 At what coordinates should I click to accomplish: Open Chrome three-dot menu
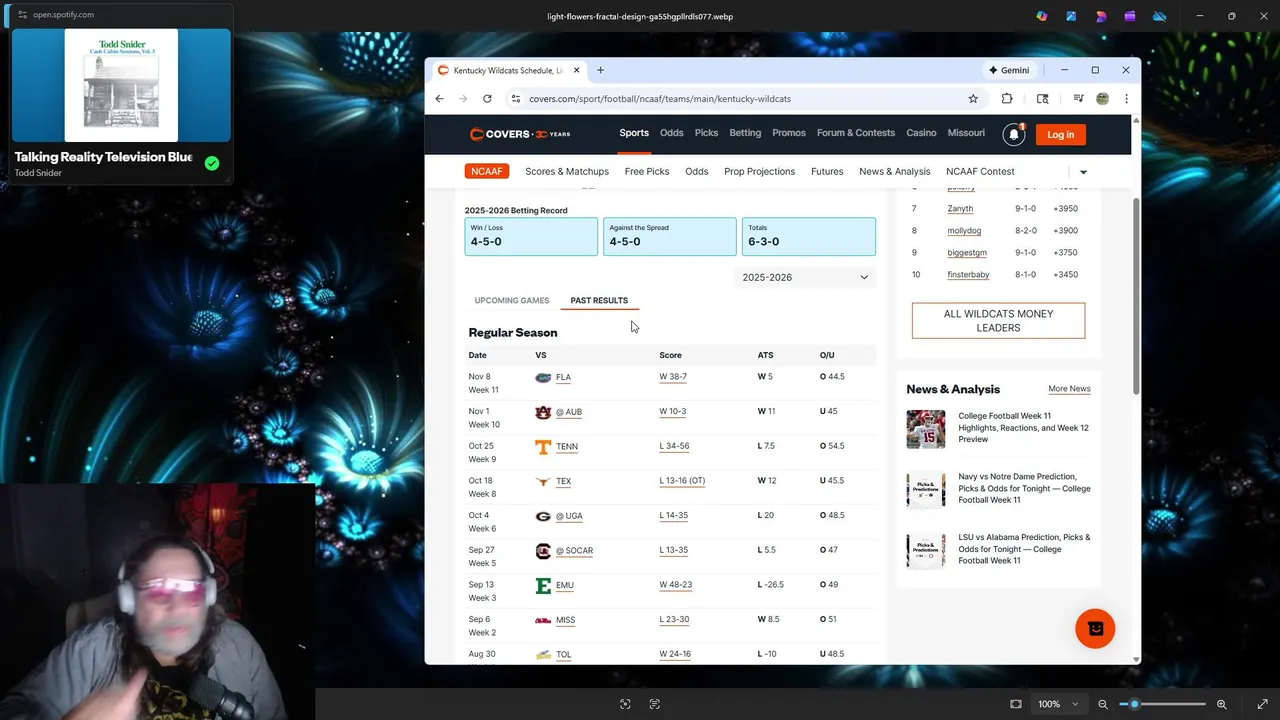1126,99
